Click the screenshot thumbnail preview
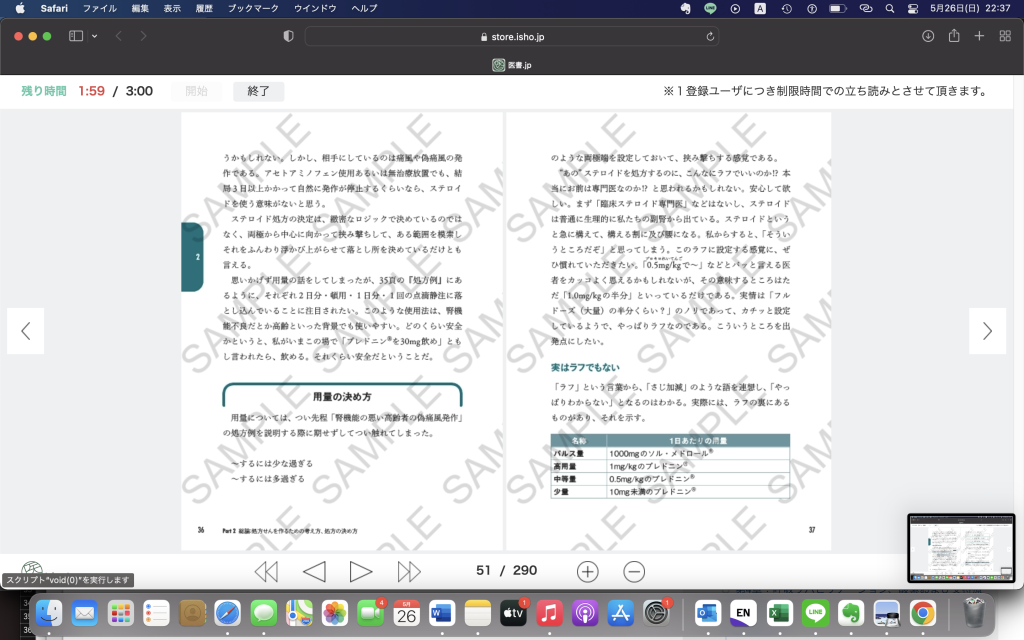This screenshot has height=640, width=1024. (960, 547)
